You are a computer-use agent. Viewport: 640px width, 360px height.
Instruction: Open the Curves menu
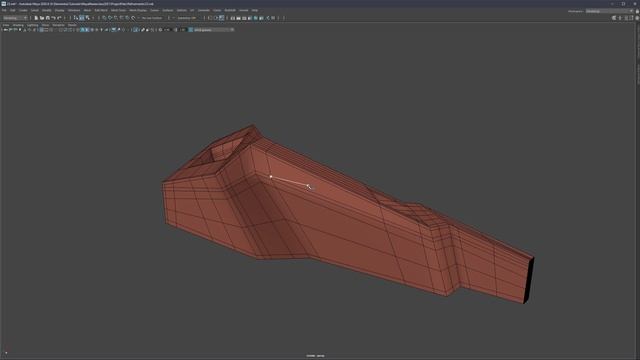[154, 10]
